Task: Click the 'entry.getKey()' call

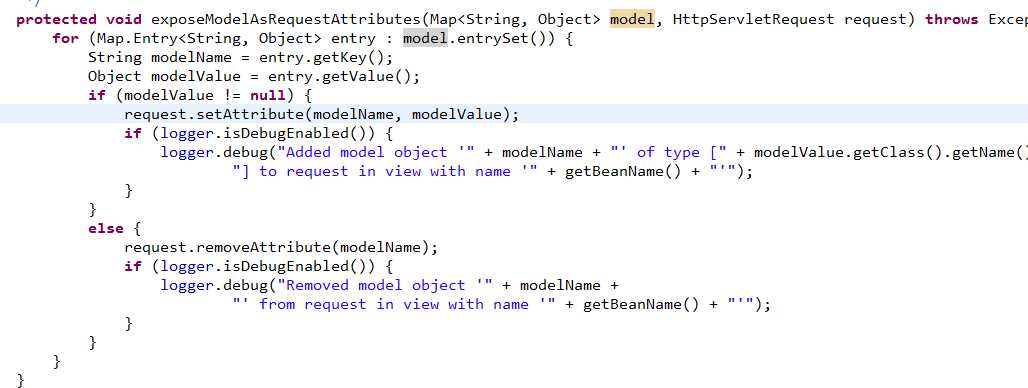Action: (322, 58)
